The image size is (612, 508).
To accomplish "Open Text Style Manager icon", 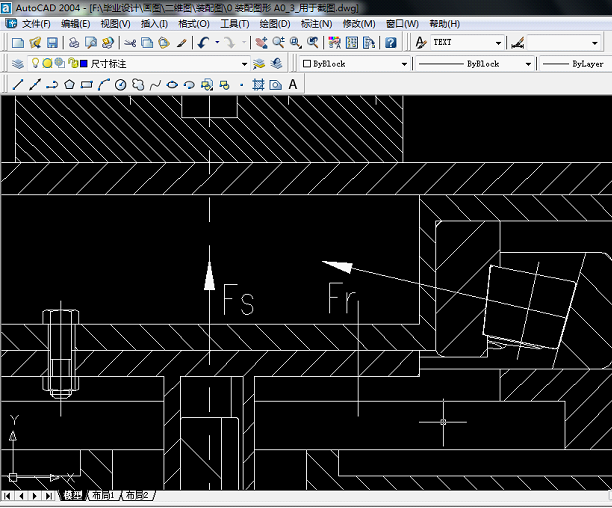I will [x=421, y=43].
